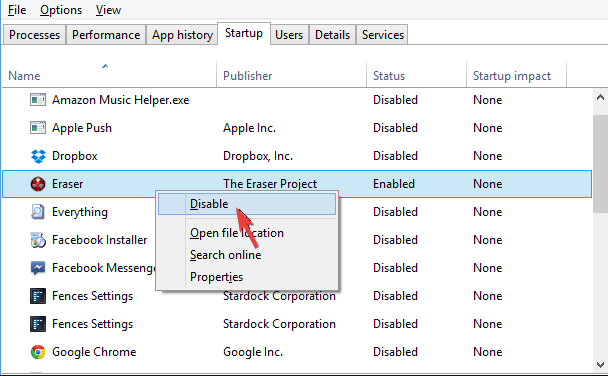Choose Open file location in context menu
608x376 pixels.
[237, 233]
